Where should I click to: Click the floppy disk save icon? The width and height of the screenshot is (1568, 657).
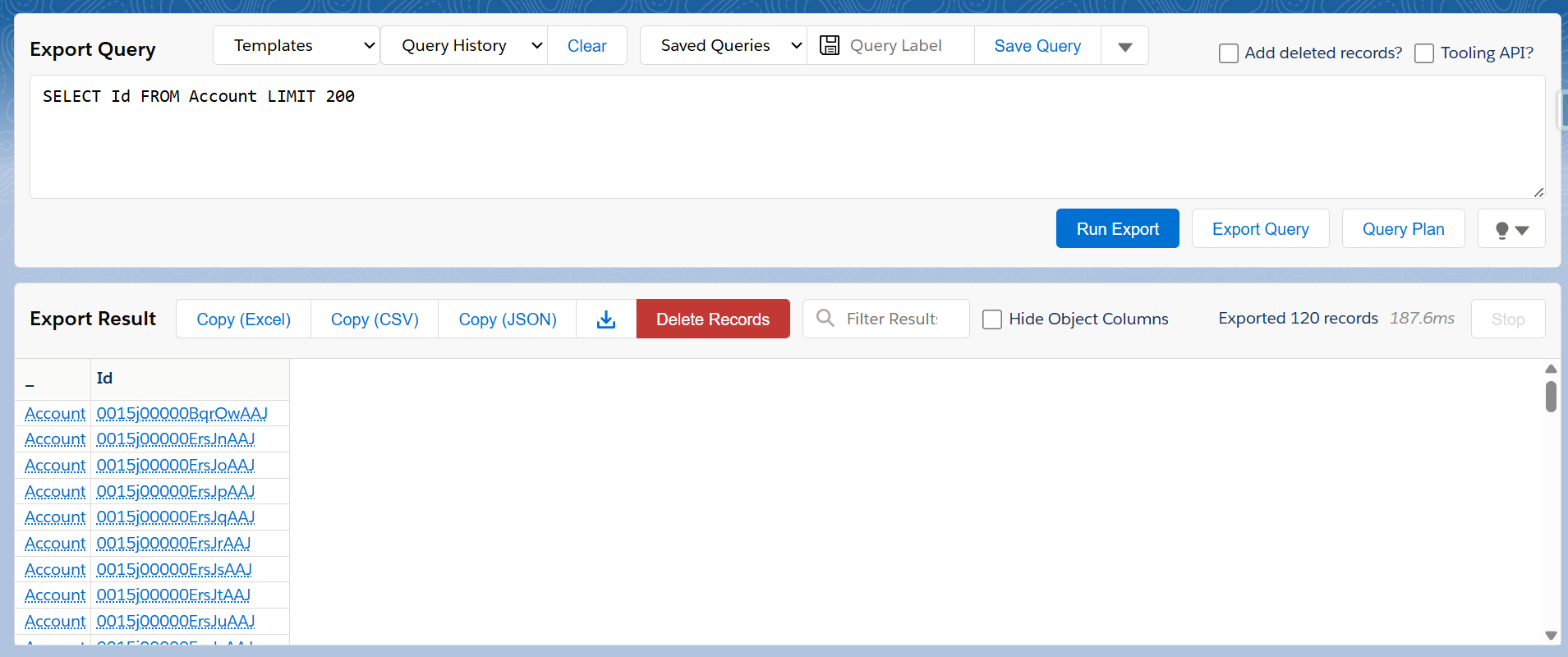(830, 46)
